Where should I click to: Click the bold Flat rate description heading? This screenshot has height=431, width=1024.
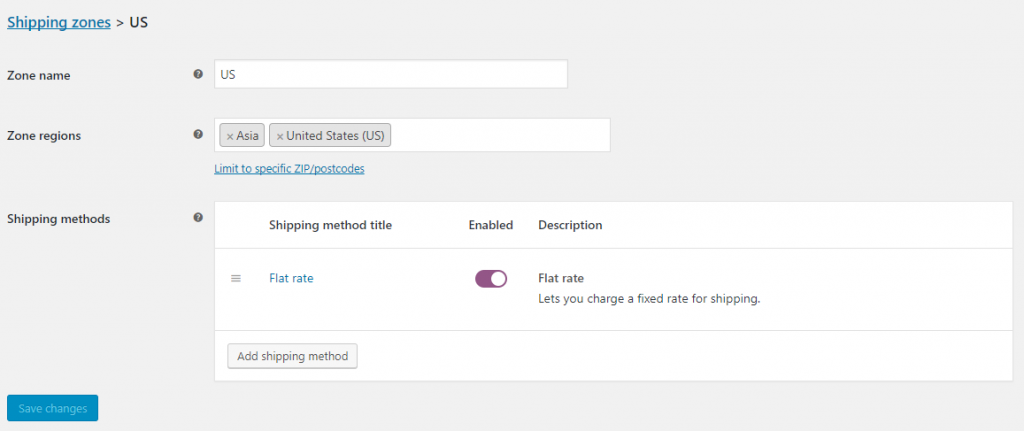click(x=561, y=278)
